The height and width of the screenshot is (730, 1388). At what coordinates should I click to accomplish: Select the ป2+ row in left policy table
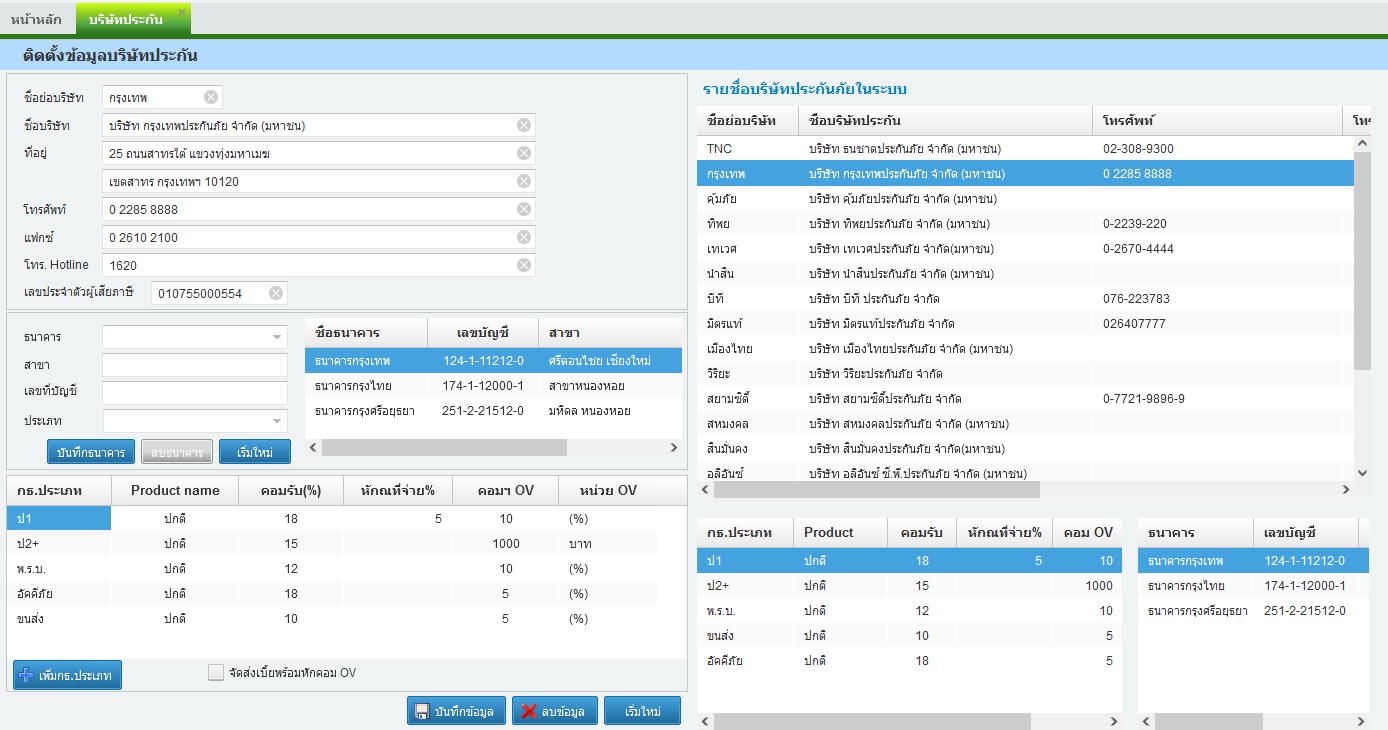point(332,543)
